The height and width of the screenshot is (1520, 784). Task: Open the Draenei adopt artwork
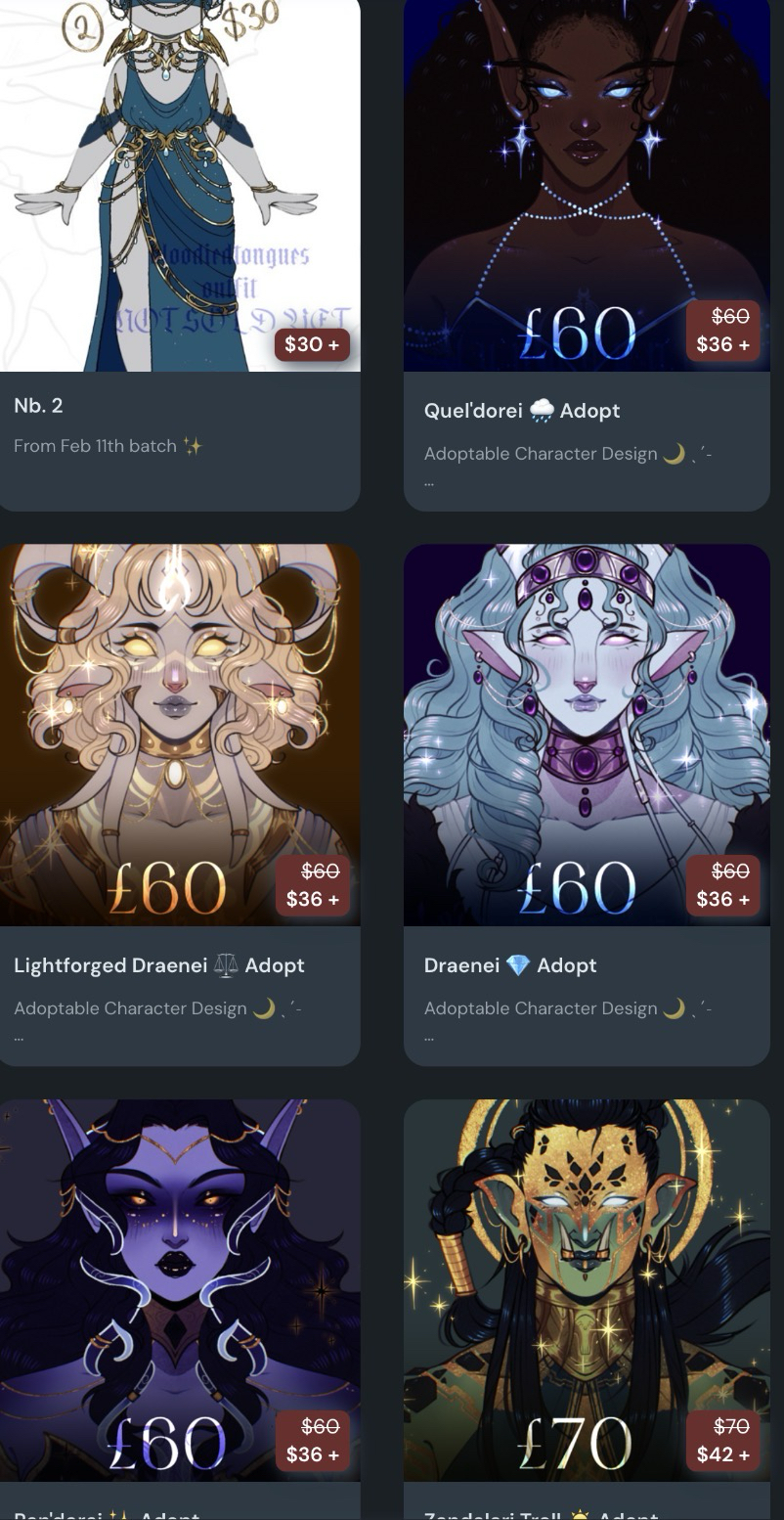(587, 735)
